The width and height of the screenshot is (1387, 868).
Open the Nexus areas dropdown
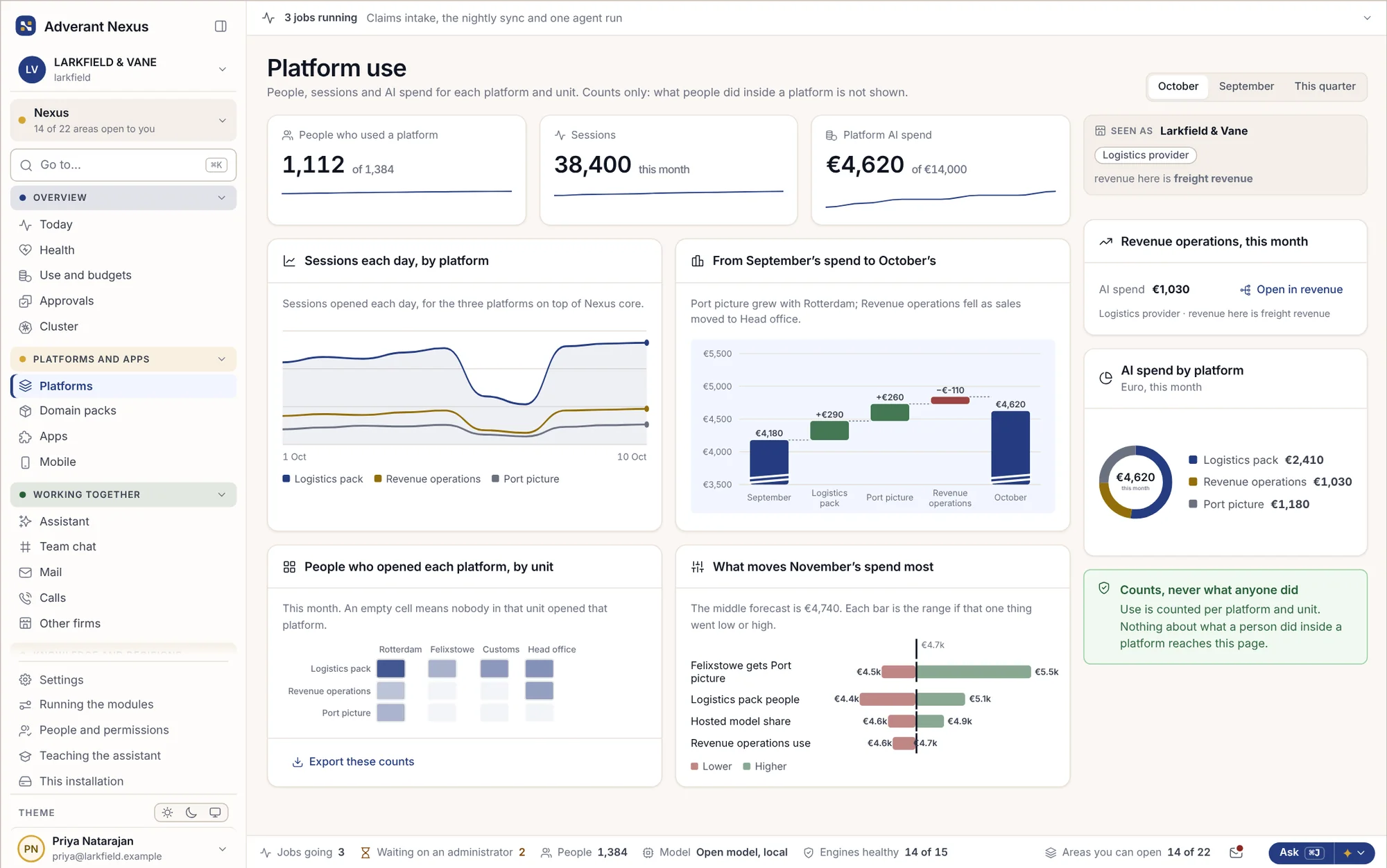click(x=123, y=120)
